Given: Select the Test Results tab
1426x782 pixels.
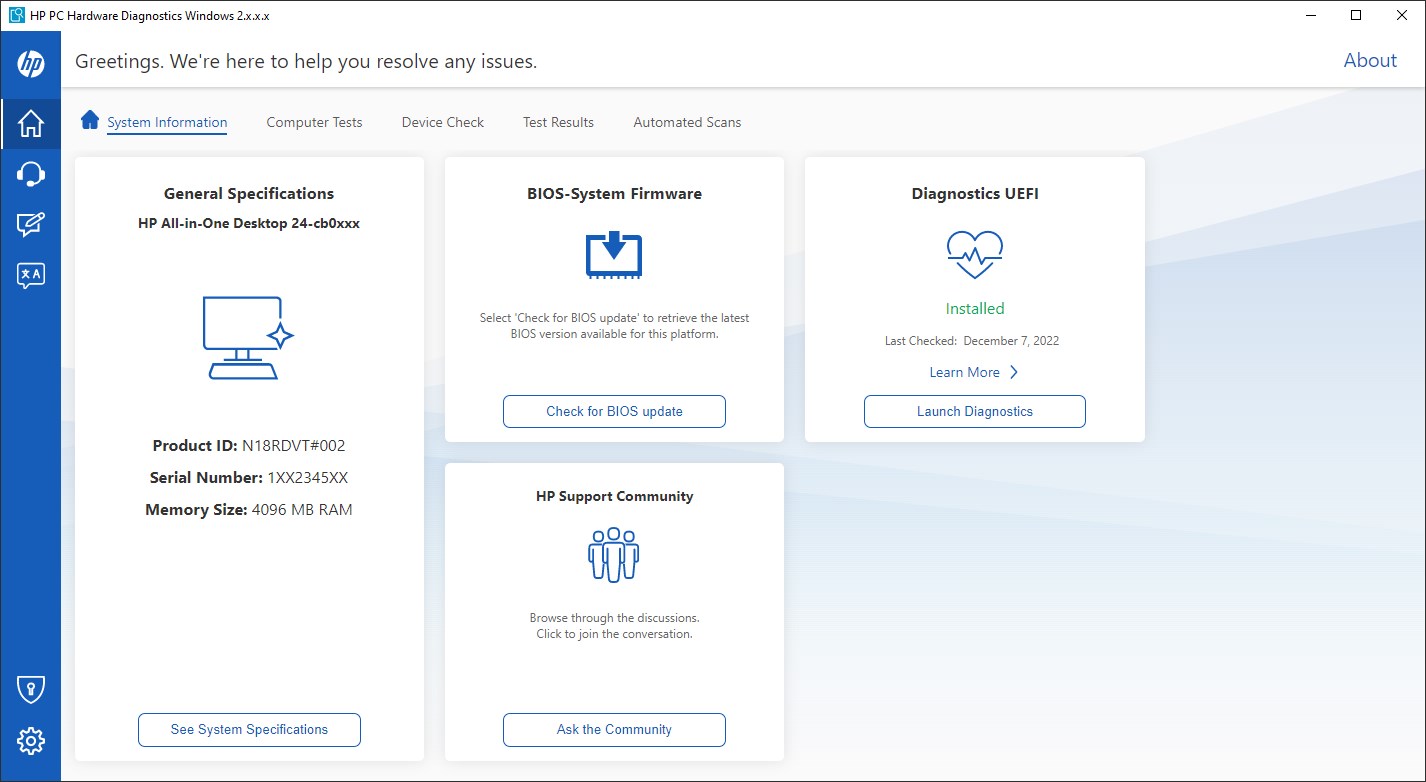Looking at the screenshot, I should tap(557, 121).
